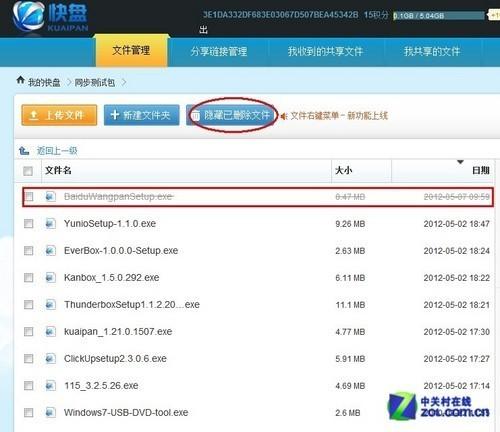Switch to the 分享链接管理 tab
The width and height of the screenshot is (500, 432).
click(219, 51)
